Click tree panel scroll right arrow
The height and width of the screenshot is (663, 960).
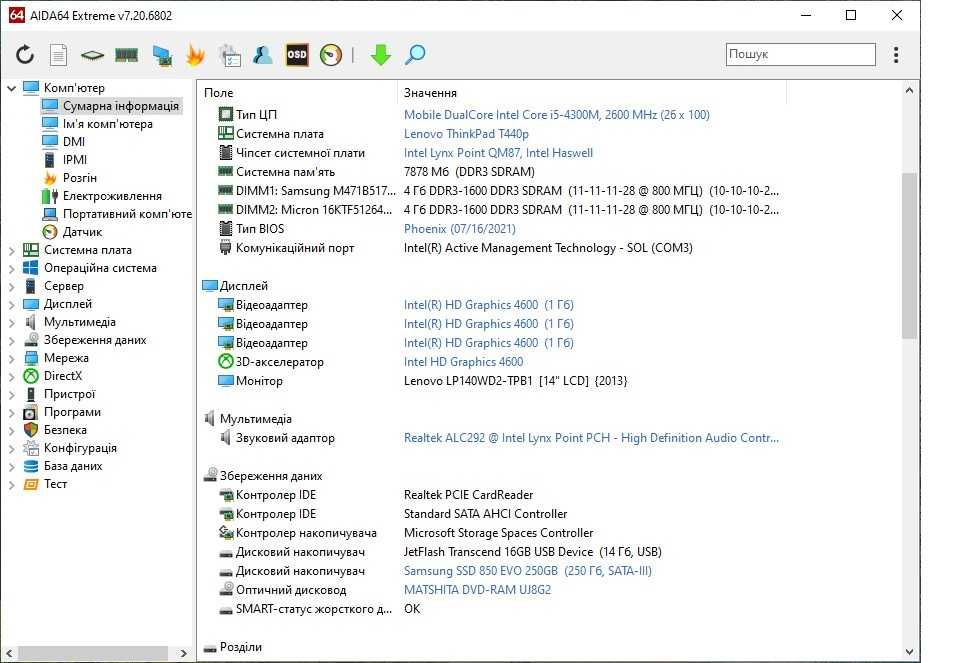pos(183,653)
